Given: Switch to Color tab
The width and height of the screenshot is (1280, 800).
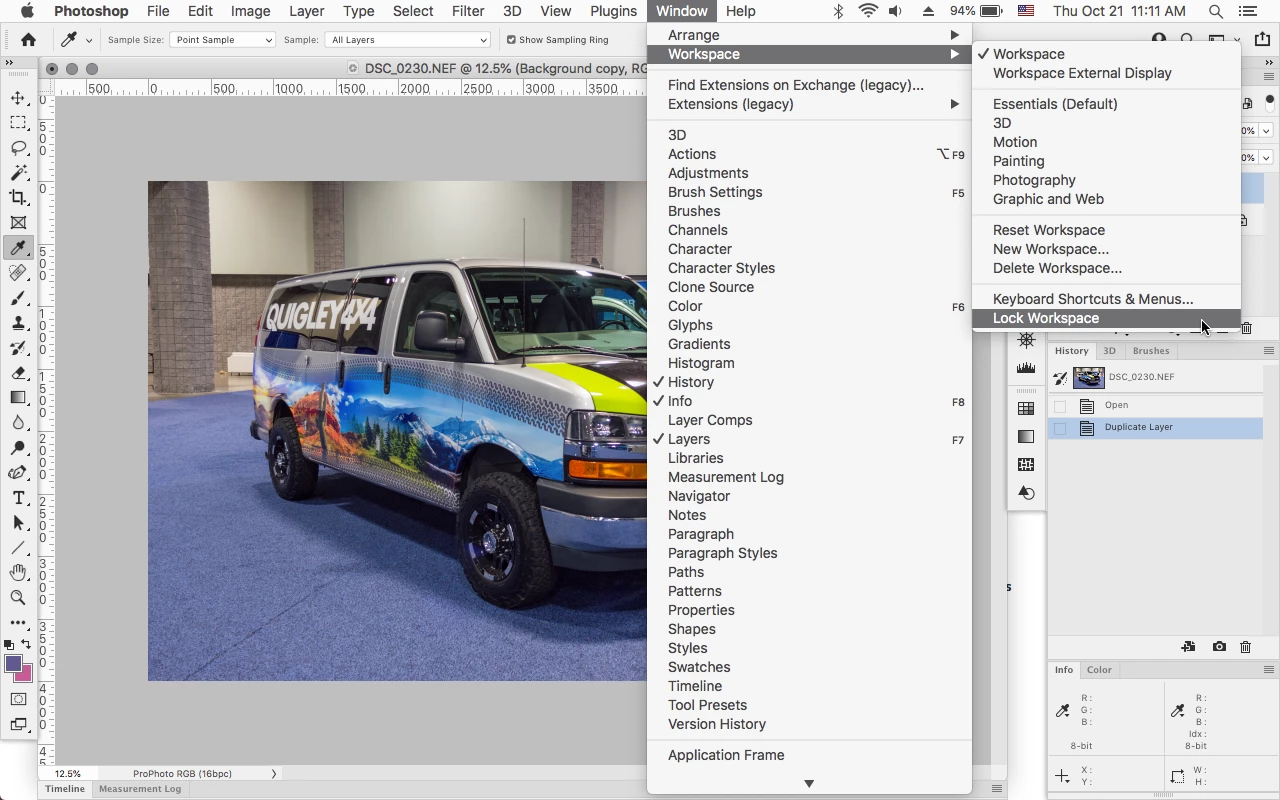Looking at the screenshot, I should (1099, 670).
